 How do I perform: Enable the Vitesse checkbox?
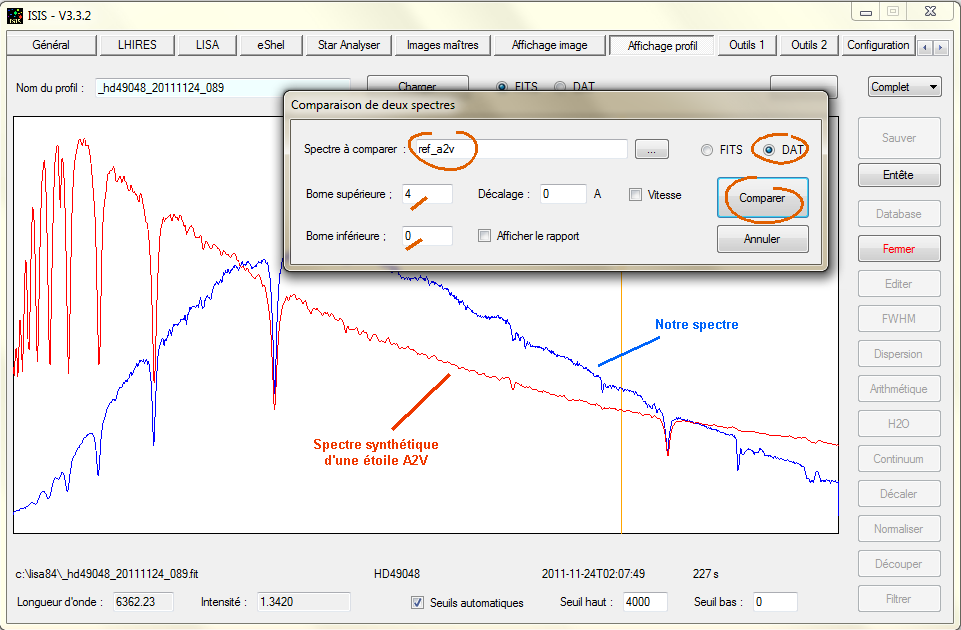[x=635, y=195]
